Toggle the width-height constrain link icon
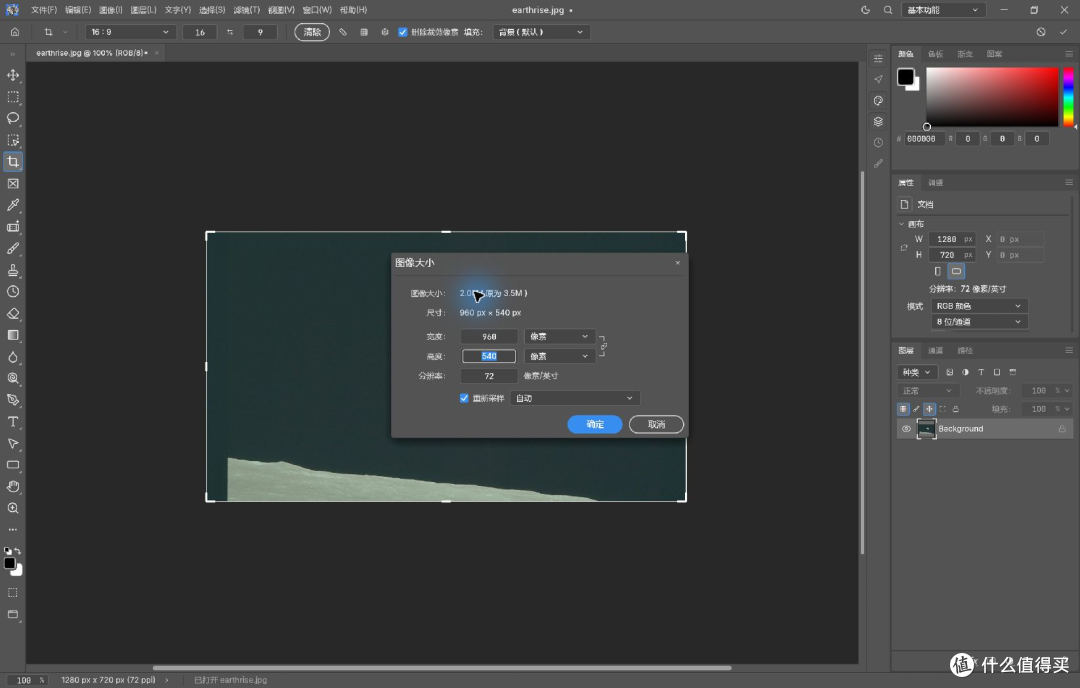Screen dimensions: 1080x688 (x=603, y=346)
